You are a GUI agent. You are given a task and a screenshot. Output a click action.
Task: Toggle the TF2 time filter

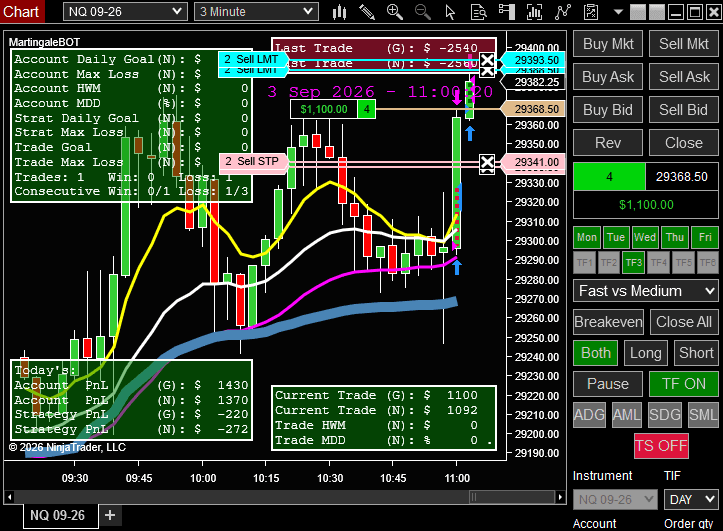tap(609, 263)
